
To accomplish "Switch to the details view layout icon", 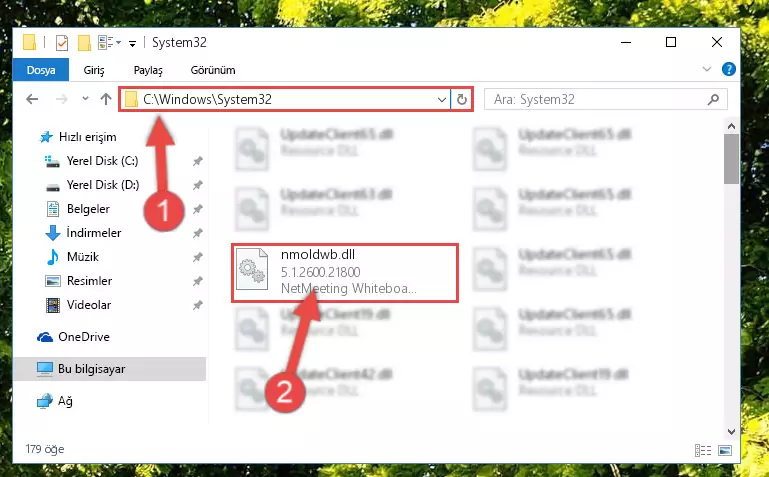I will (x=703, y=450).
